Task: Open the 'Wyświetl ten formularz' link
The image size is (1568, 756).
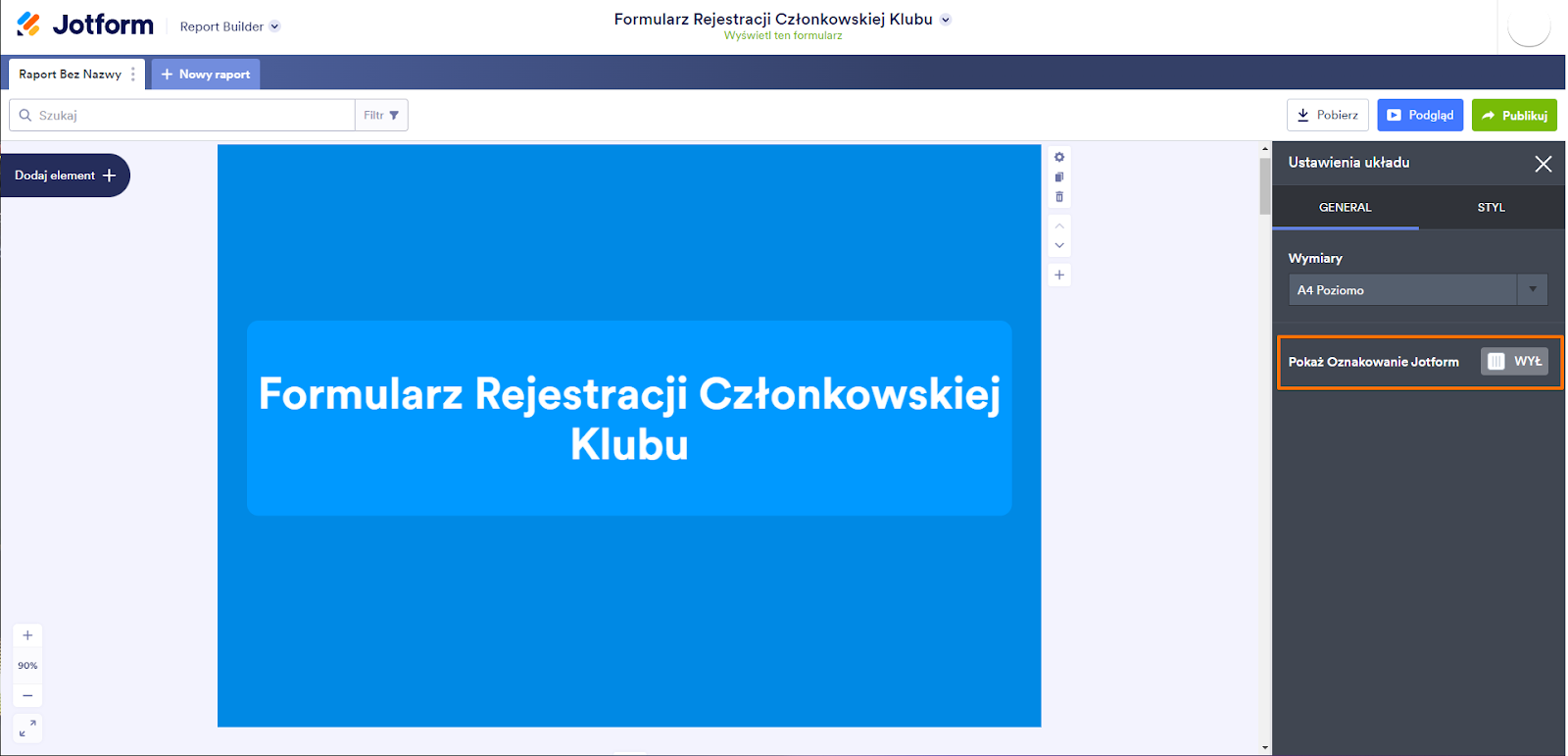Action: coord(783,35)
